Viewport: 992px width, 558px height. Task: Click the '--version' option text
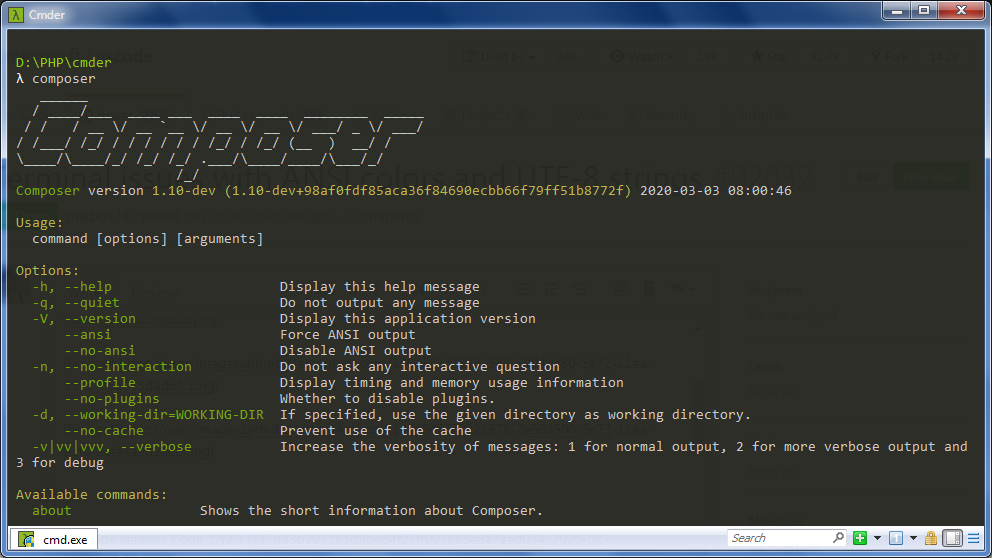(x=100, y=318)
